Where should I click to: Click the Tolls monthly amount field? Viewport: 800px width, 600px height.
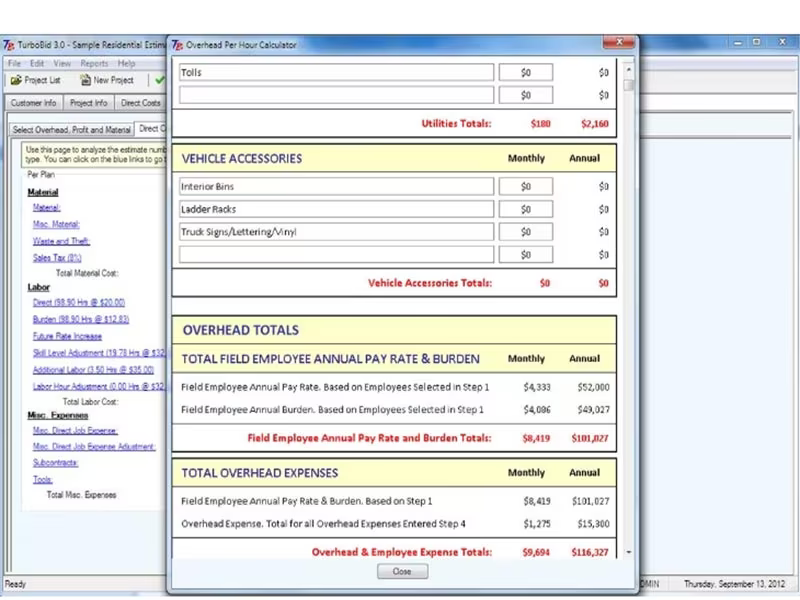(526, 72)
